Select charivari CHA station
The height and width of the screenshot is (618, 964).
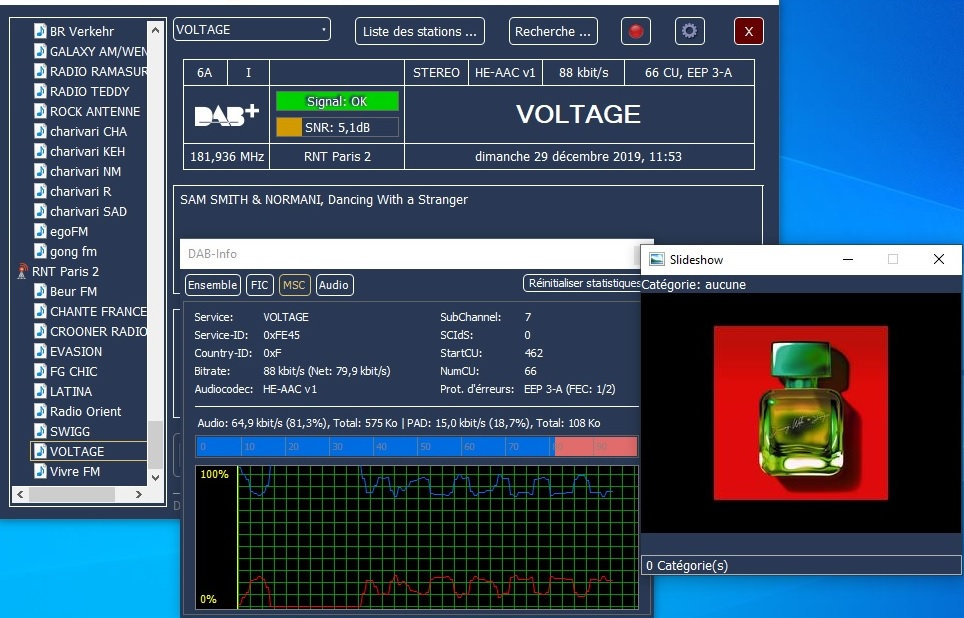tap(89, 132)
